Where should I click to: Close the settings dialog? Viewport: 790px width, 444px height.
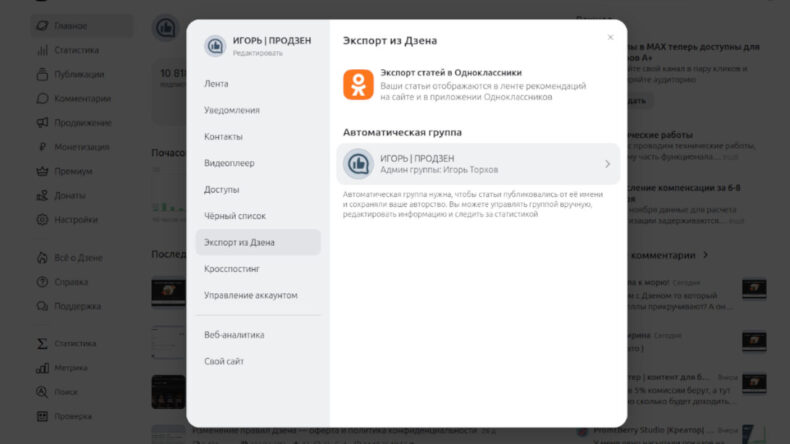(610, 37)
